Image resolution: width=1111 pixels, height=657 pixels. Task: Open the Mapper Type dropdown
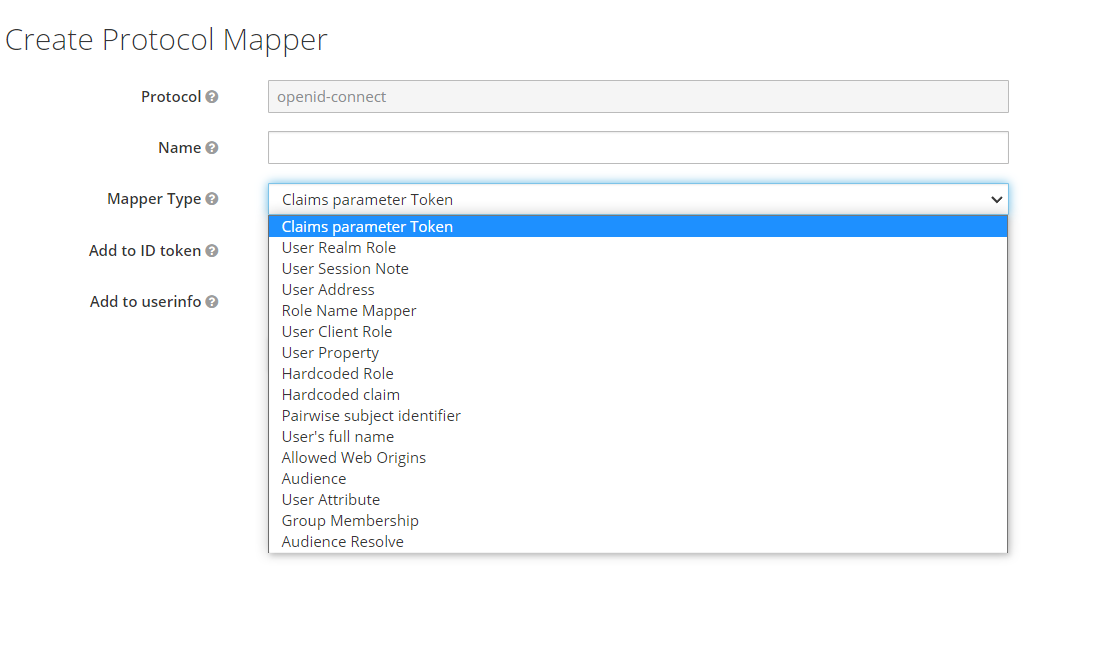pyautogui.click(x=638, y=199)
